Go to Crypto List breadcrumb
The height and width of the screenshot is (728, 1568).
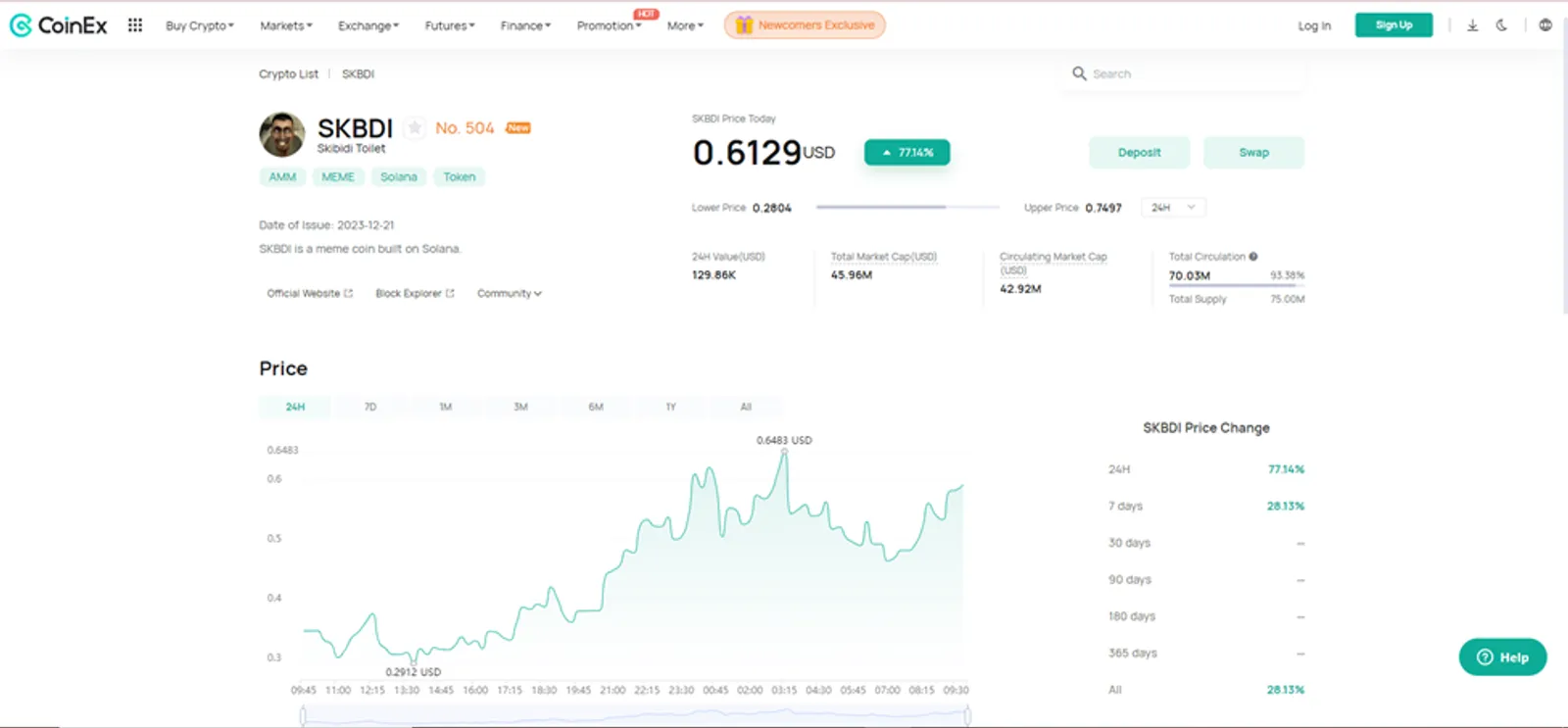[288, 73]
